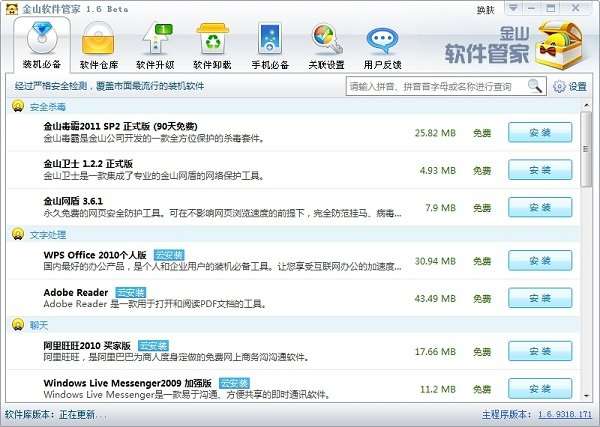Click the scrollbar down arrow
This screenshot has height=427, width=600.
[586, 396]
